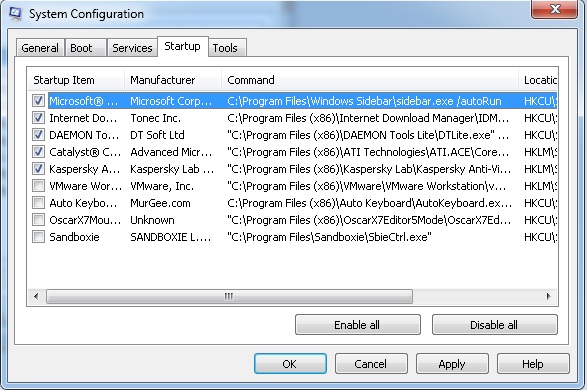Sort by the Startup Item column header
The width and height of the screenshot is (587, 390).
pos(76,80)
